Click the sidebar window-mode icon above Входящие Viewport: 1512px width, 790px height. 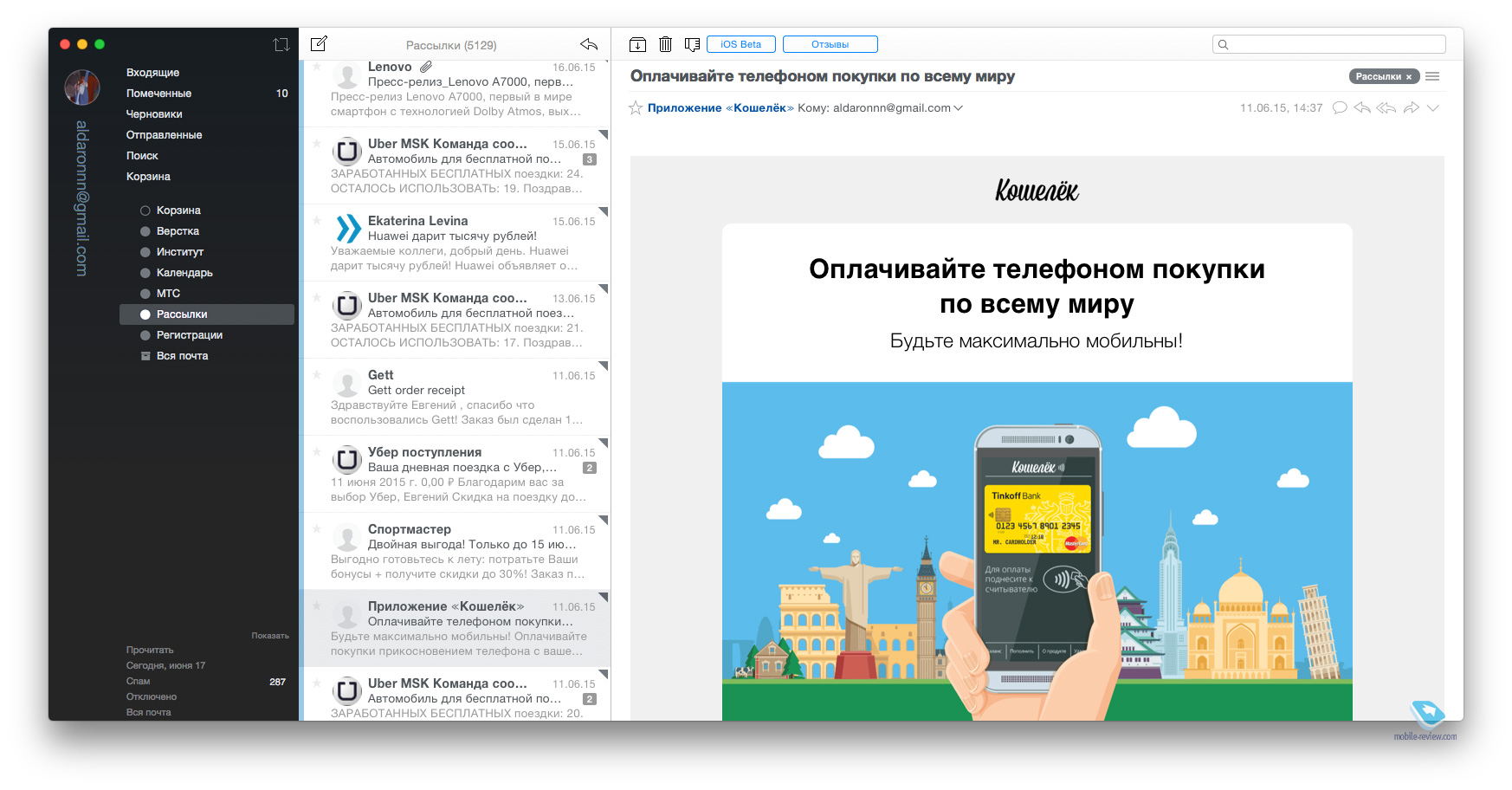pos(281,44)
